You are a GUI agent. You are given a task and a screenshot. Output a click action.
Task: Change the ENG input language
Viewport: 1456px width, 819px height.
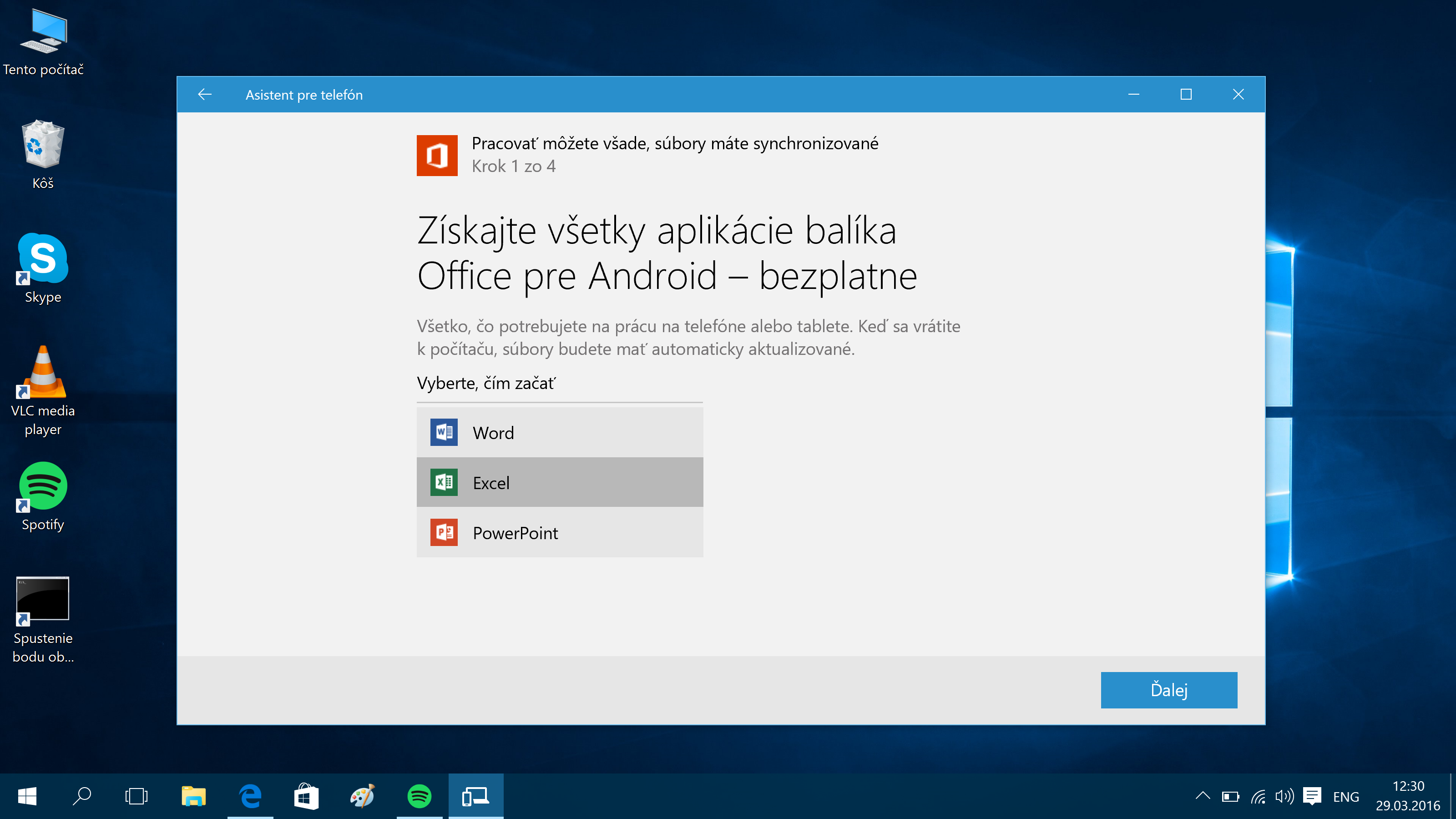point(1346,796)
